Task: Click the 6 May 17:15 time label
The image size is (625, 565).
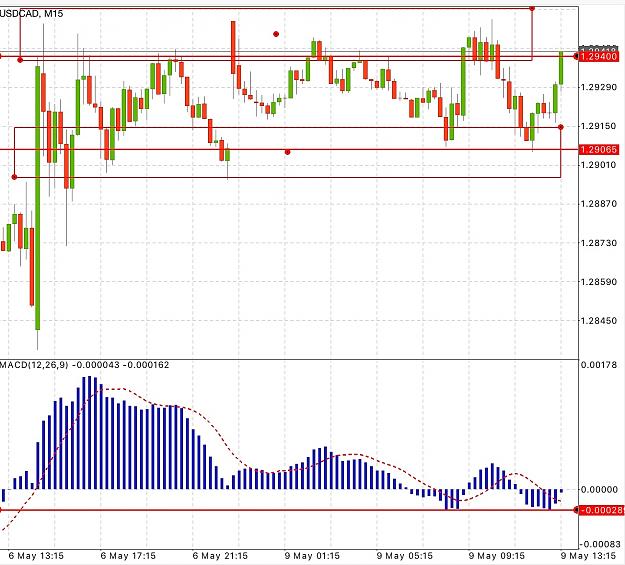Action: coord(128,556)
